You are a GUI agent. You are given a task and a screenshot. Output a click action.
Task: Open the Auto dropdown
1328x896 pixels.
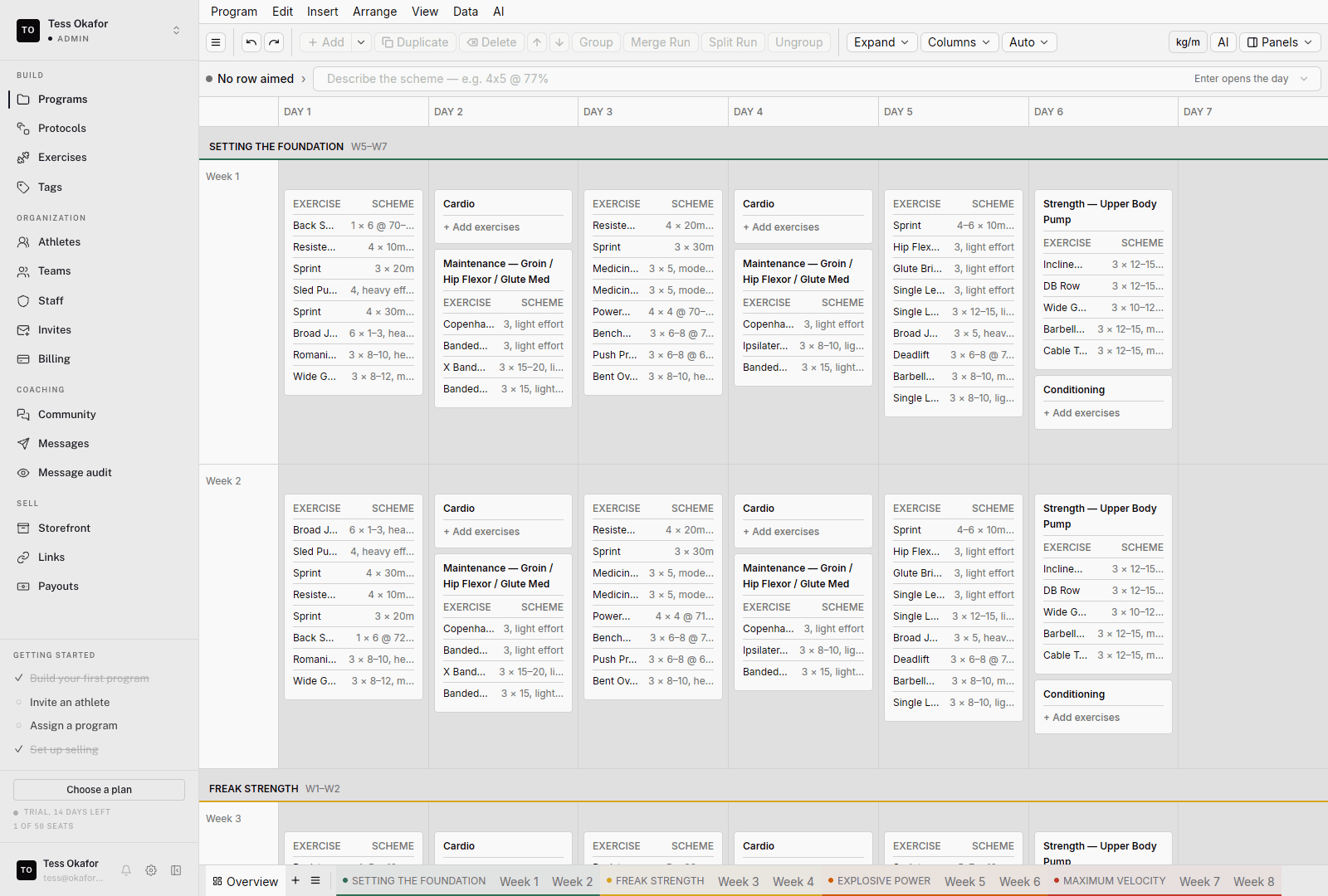[1029, 42]
